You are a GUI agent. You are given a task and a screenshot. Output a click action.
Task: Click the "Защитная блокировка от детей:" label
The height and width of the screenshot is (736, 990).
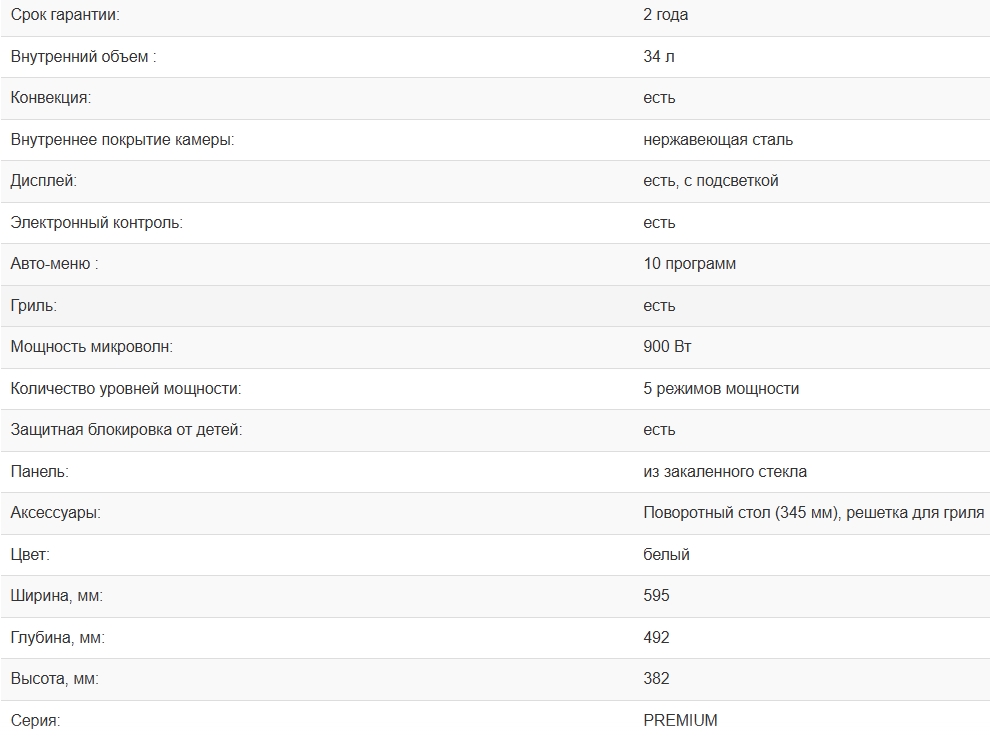(126, 430)
